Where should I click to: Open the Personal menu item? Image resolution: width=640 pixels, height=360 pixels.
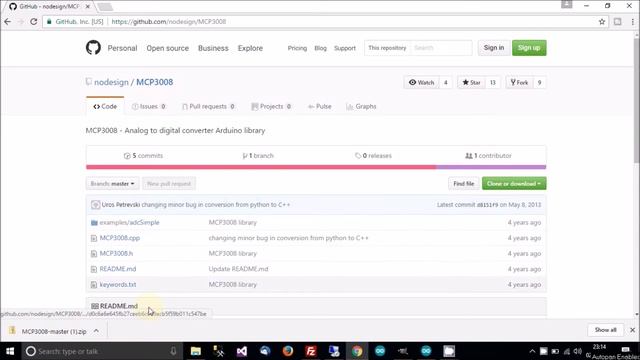pos(122,48)
